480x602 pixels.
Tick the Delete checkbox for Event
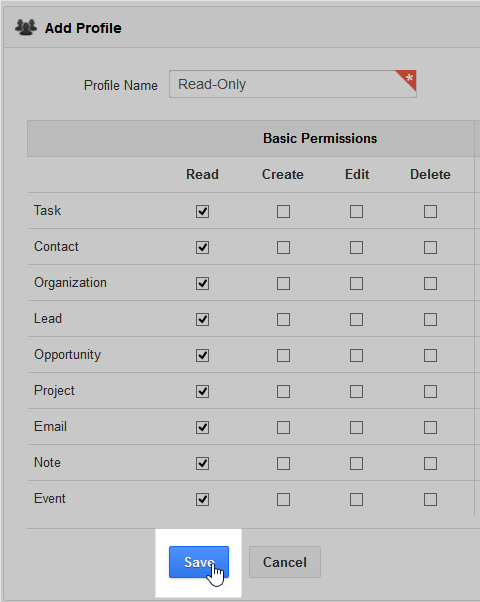(430, 499)
